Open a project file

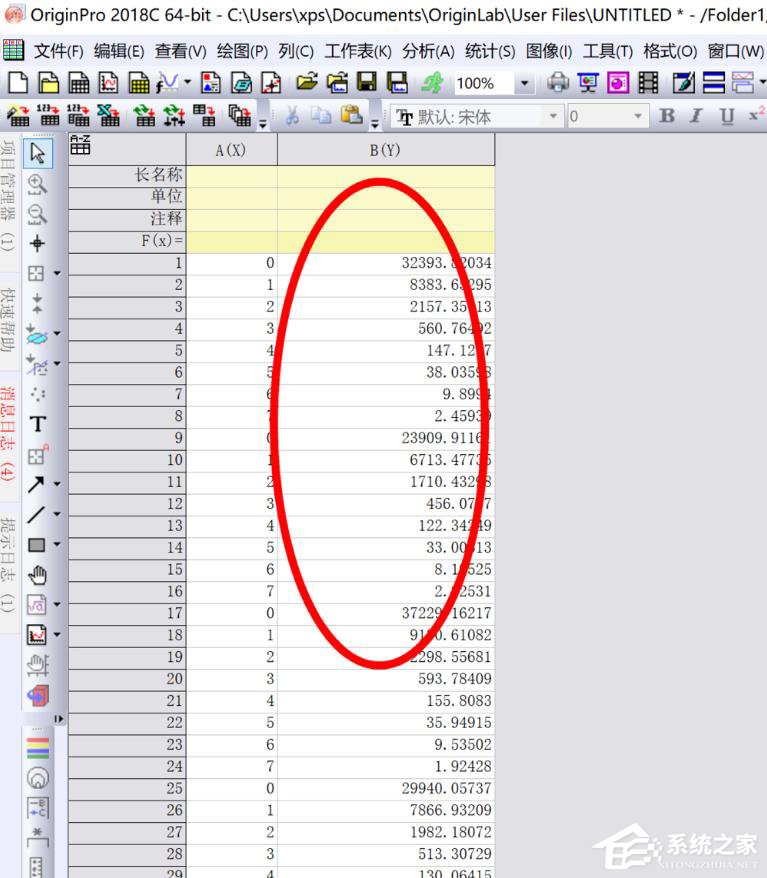(x=307, y=83)
